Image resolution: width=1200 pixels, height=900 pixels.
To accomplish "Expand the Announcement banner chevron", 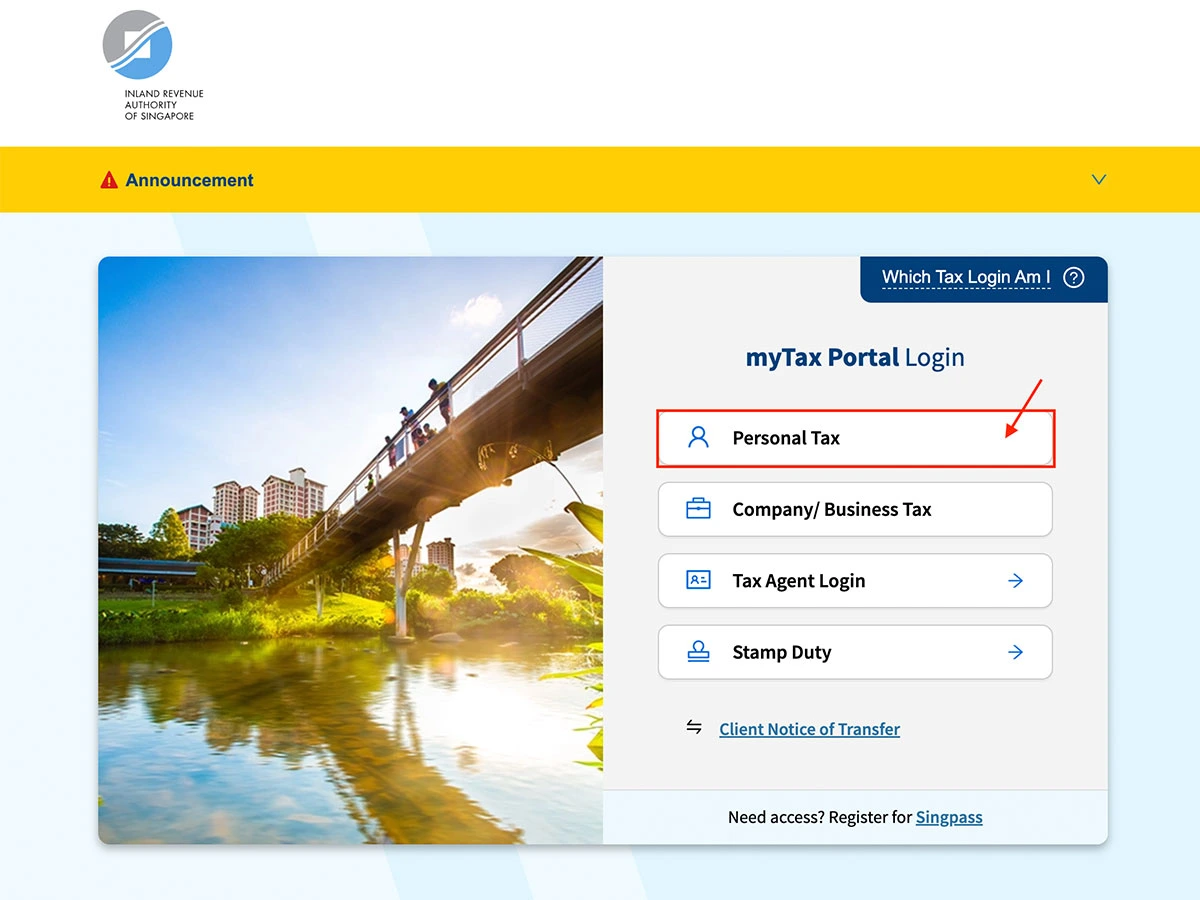I will pos(1099,180).
